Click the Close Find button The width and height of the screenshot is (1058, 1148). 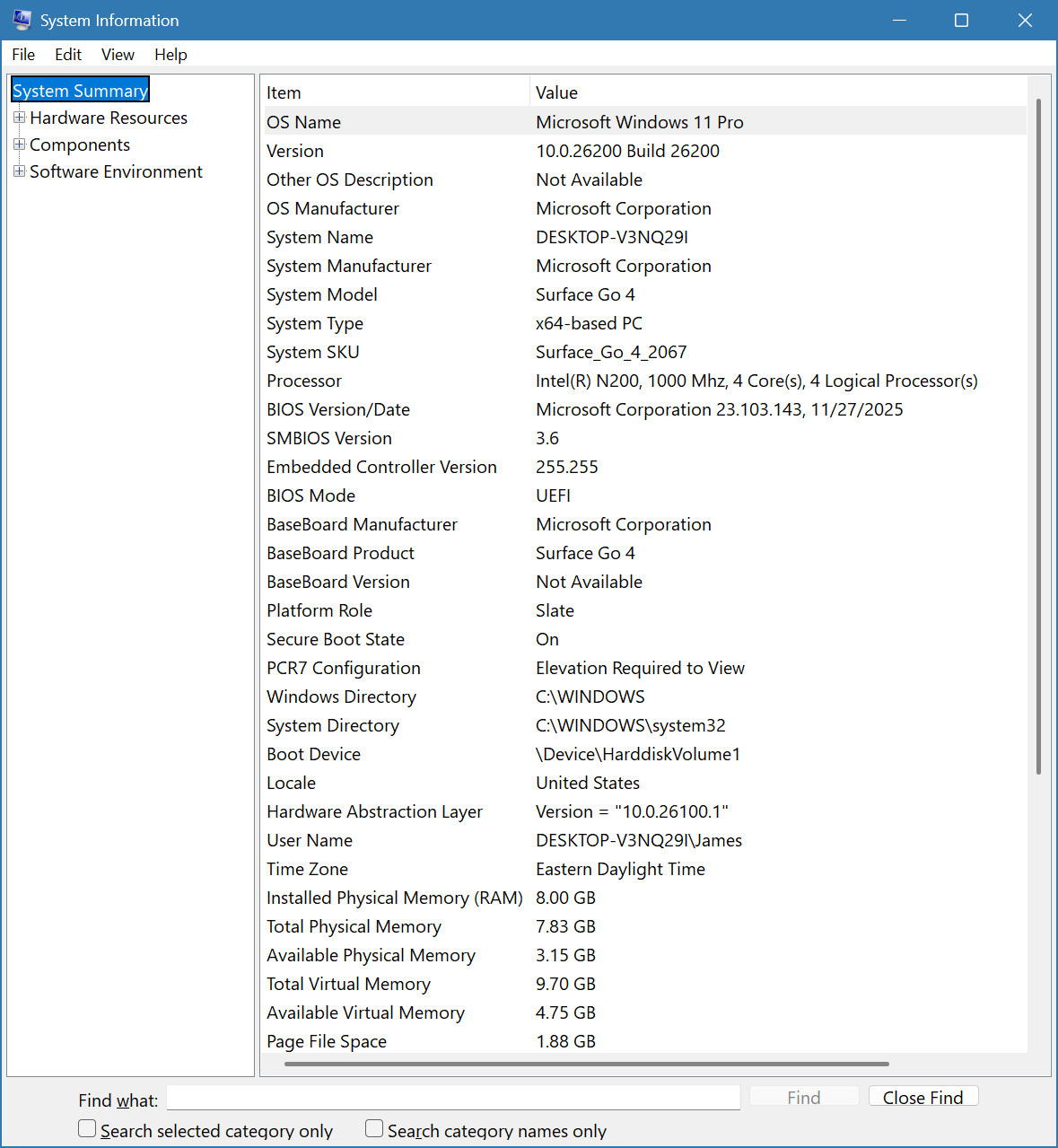coord(923,1097)
